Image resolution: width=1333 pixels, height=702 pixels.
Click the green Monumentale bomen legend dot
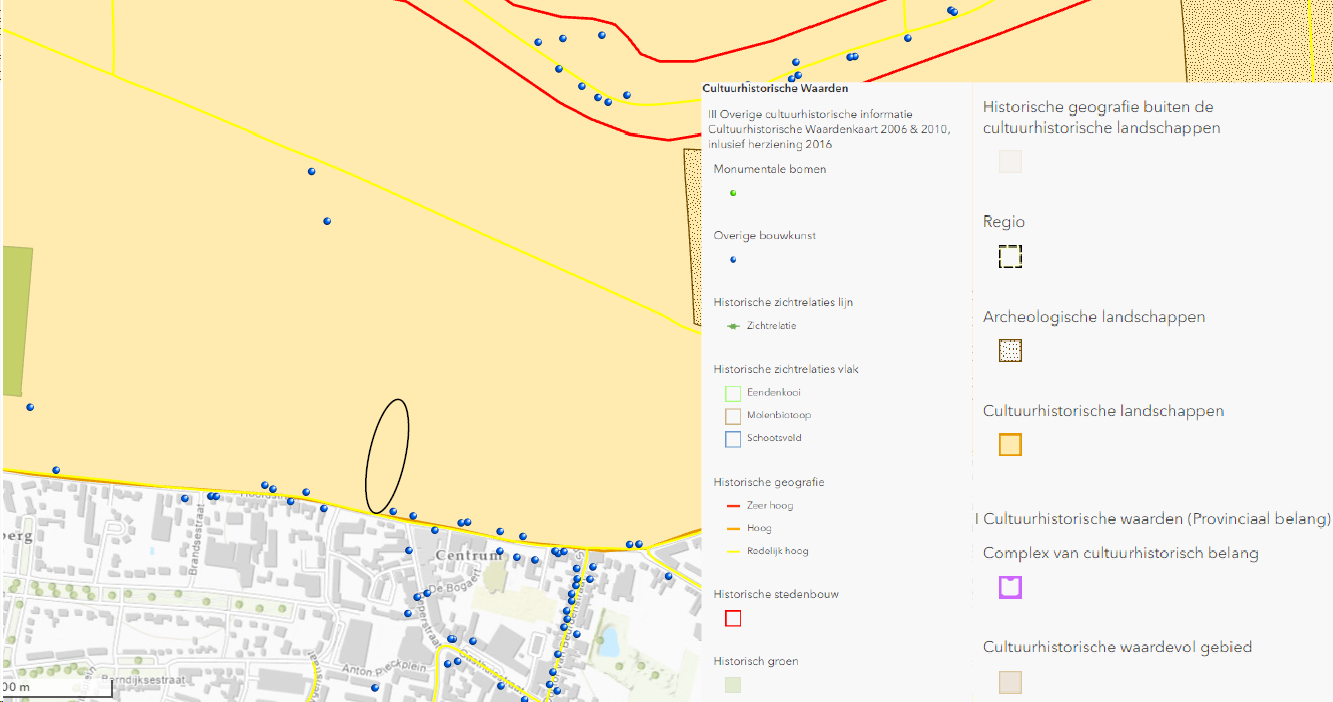(x=733, y=193)
